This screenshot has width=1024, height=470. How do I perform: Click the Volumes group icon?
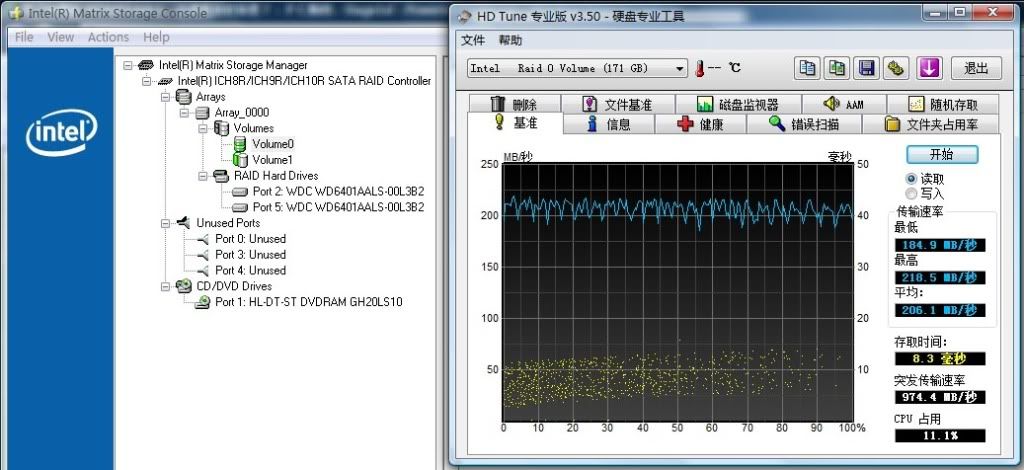(222, 128)
